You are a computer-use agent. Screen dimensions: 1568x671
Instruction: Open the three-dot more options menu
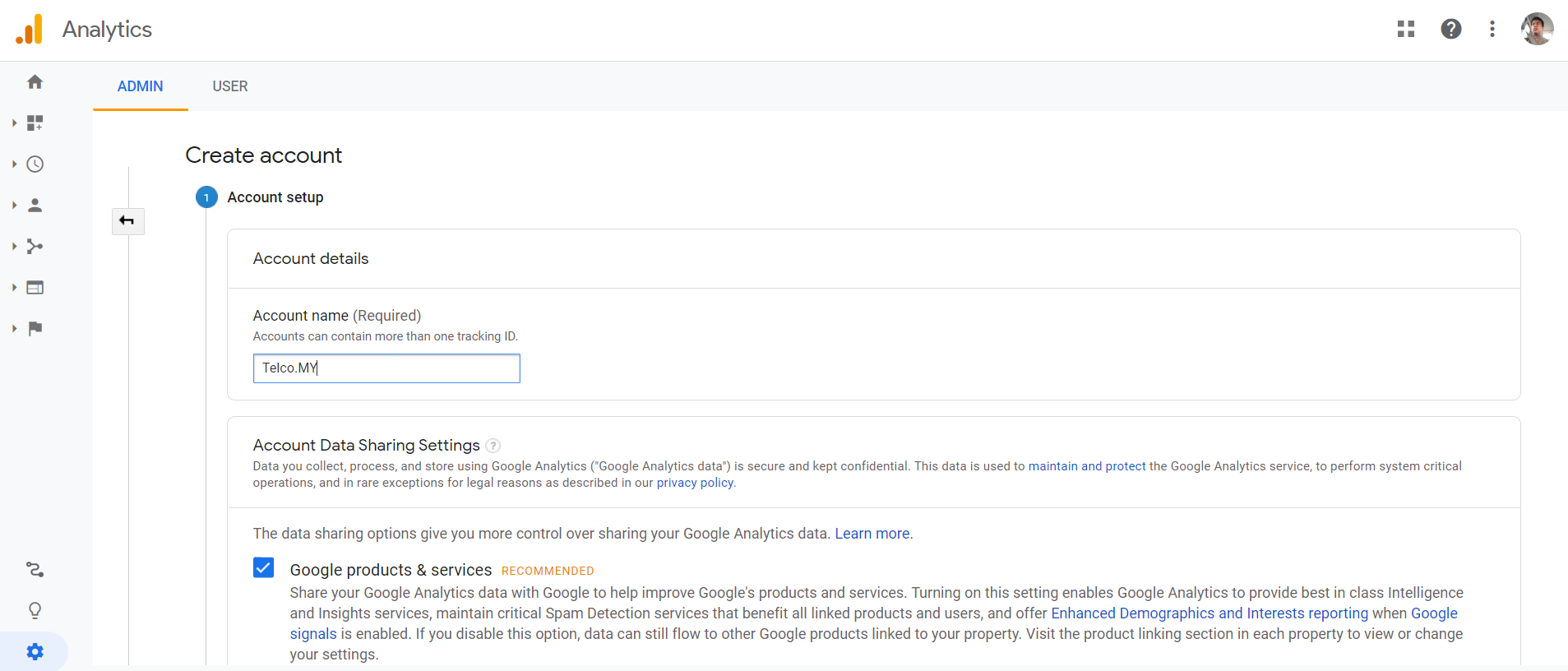pos(1492,30)
